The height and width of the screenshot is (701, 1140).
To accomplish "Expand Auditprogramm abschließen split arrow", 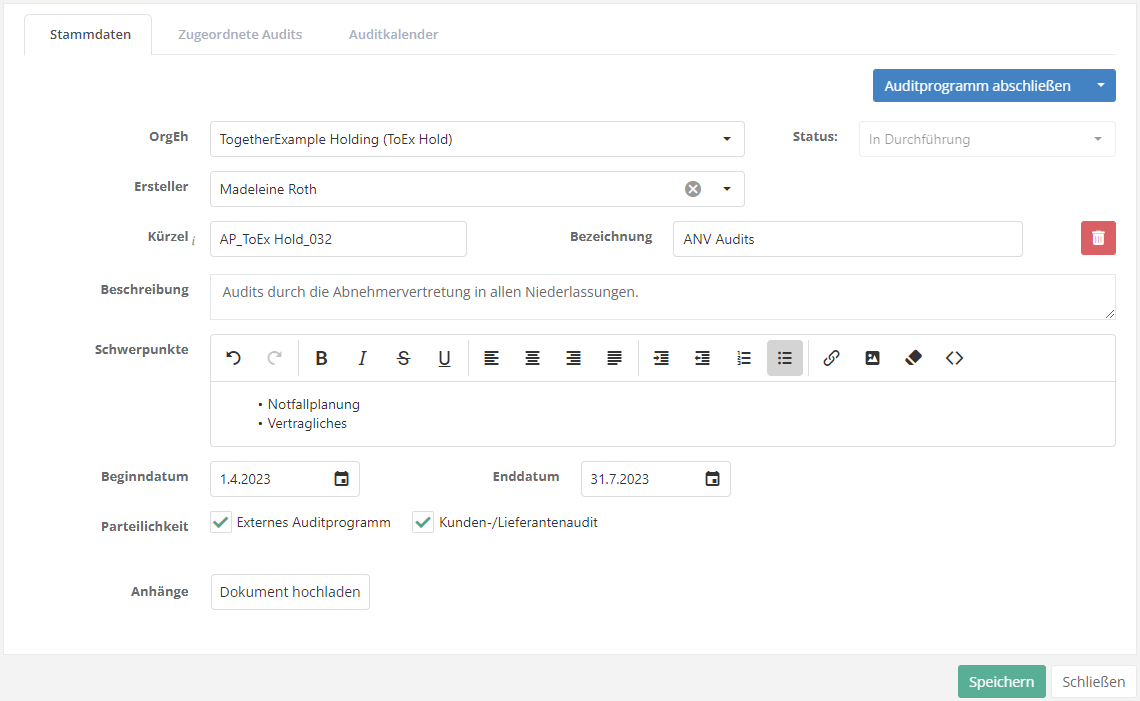I will click(x=1100, y=86).
